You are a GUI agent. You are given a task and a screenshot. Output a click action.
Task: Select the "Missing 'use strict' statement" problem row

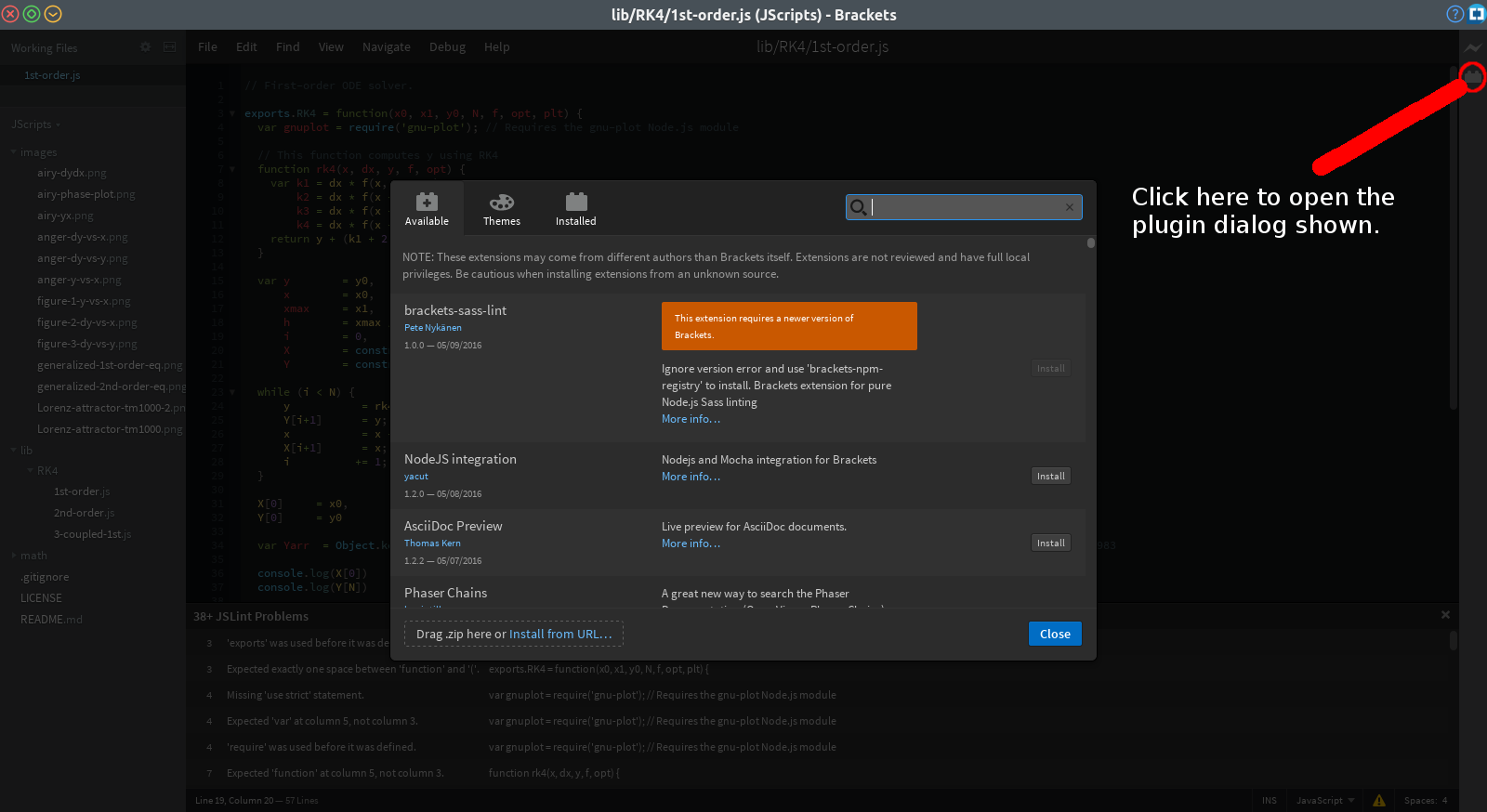(x=818, y=695)
